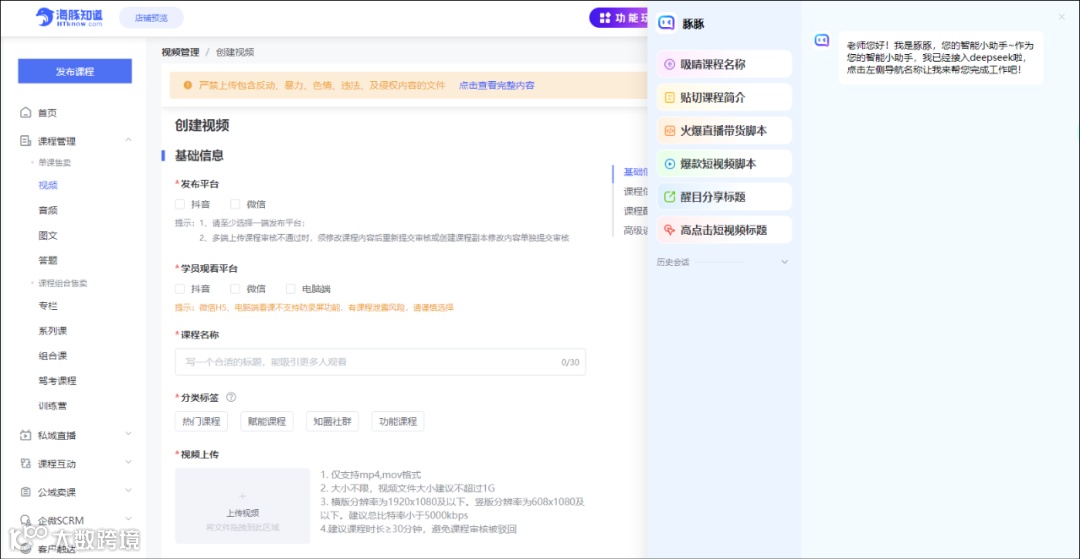Viewport: 1080px width, 559px height.
Task: Click the 单课售卖 group label
Action: click(x=54, y=163)
